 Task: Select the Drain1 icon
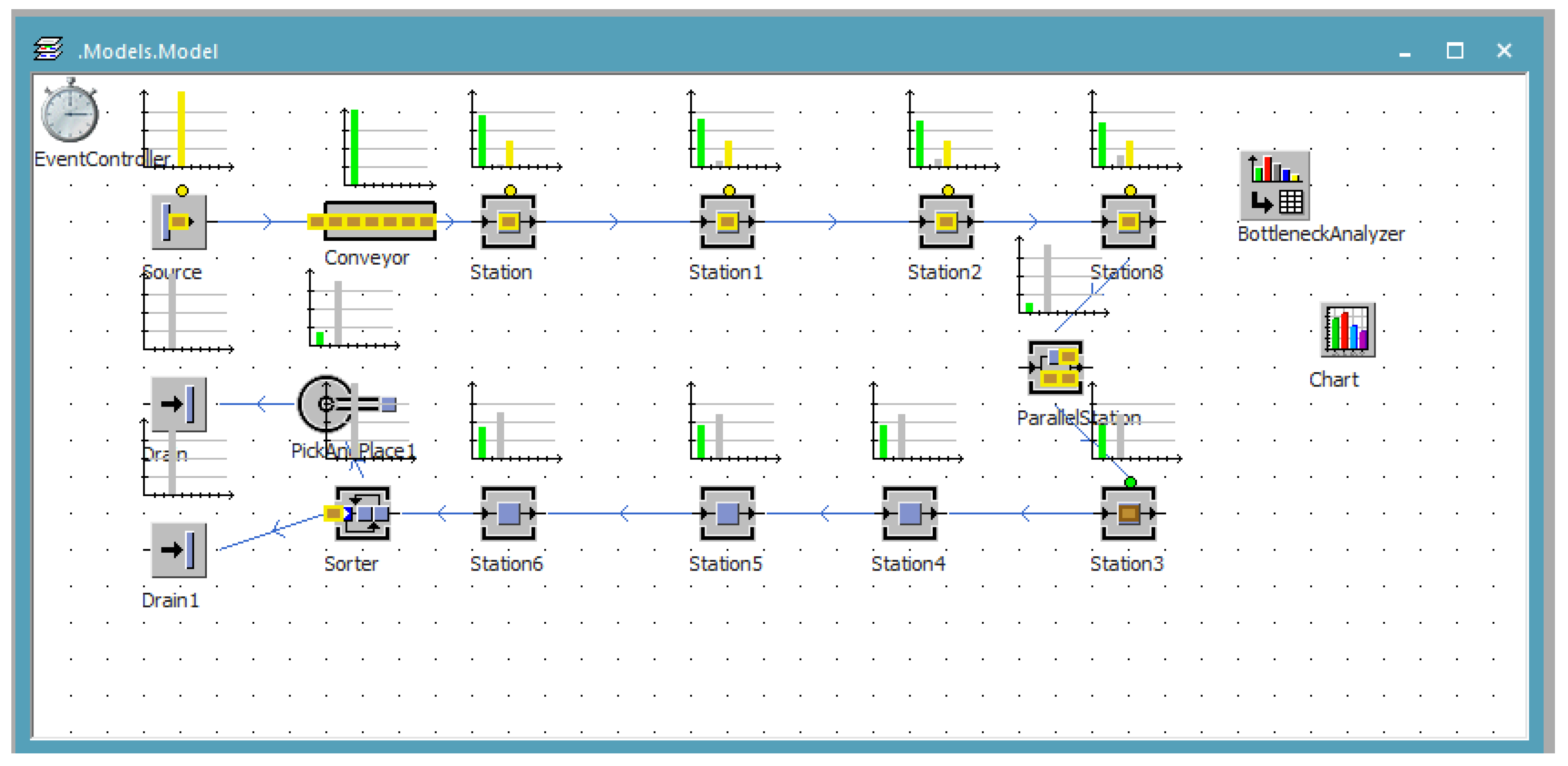click(179, 550)
